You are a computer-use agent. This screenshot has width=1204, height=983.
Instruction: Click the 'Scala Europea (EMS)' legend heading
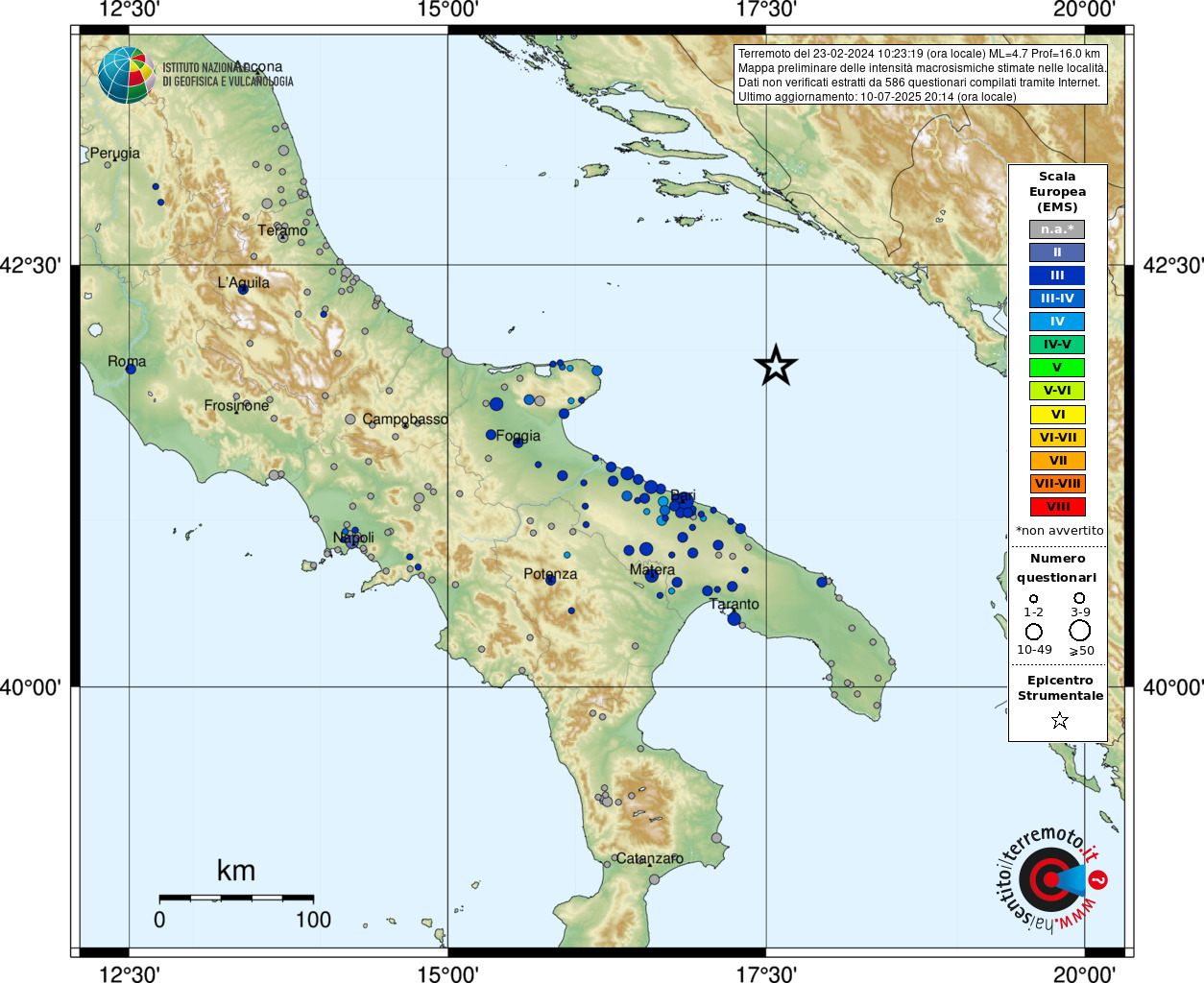1057,191
